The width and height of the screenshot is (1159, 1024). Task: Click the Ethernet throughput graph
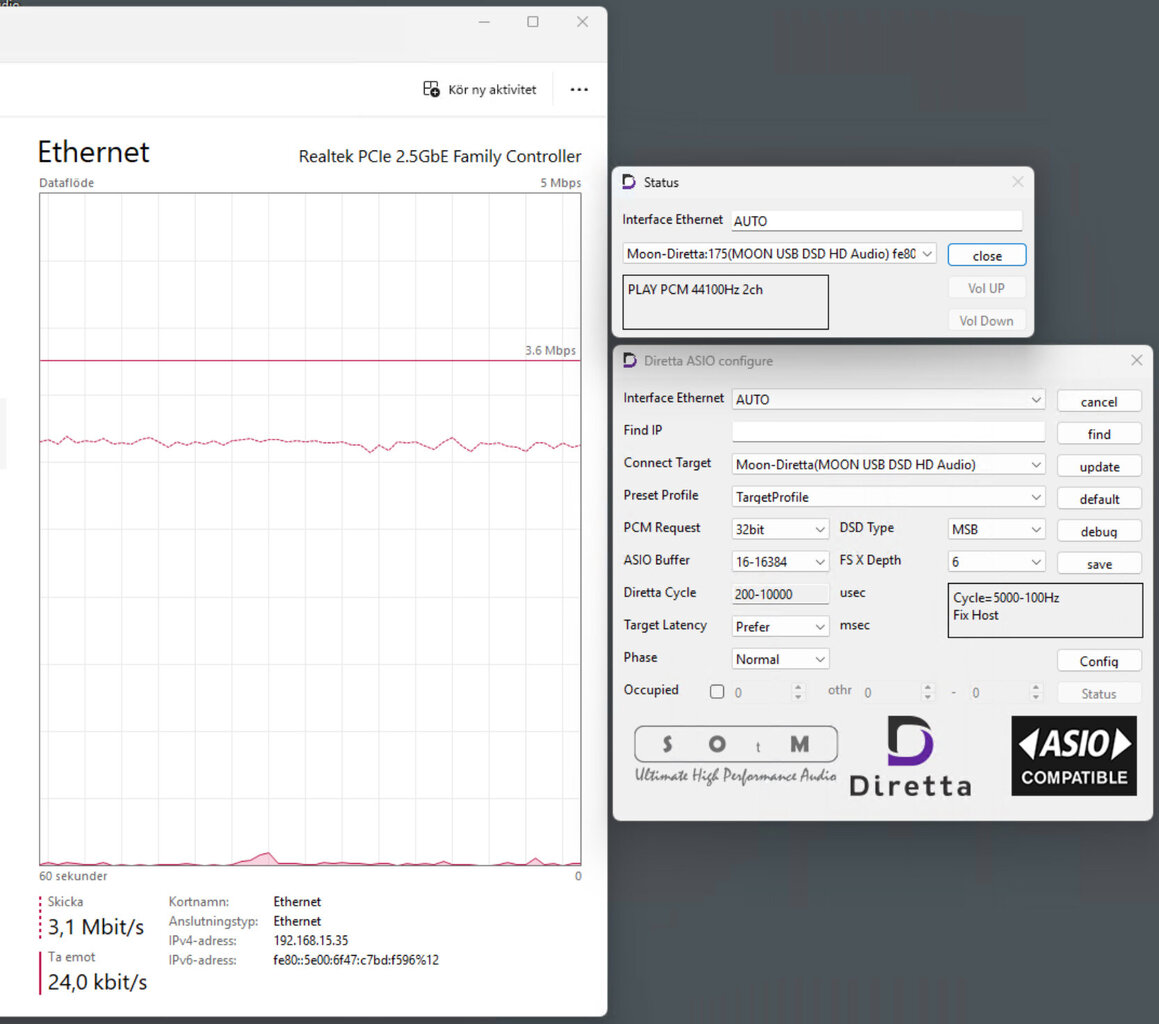(x=310, y=529)
